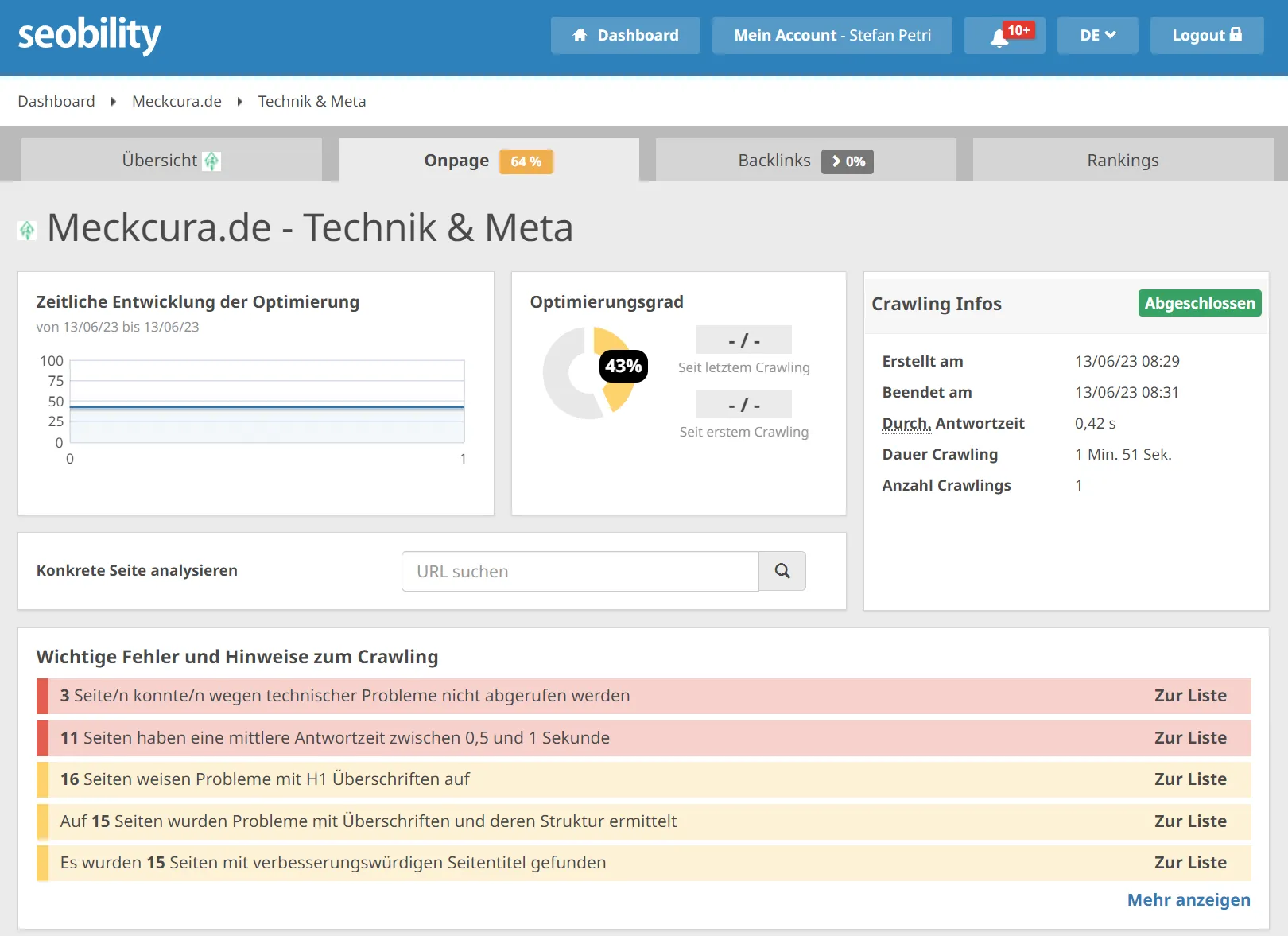
Task: Click Mehr anzeigen link
Action: point(1189,900)
